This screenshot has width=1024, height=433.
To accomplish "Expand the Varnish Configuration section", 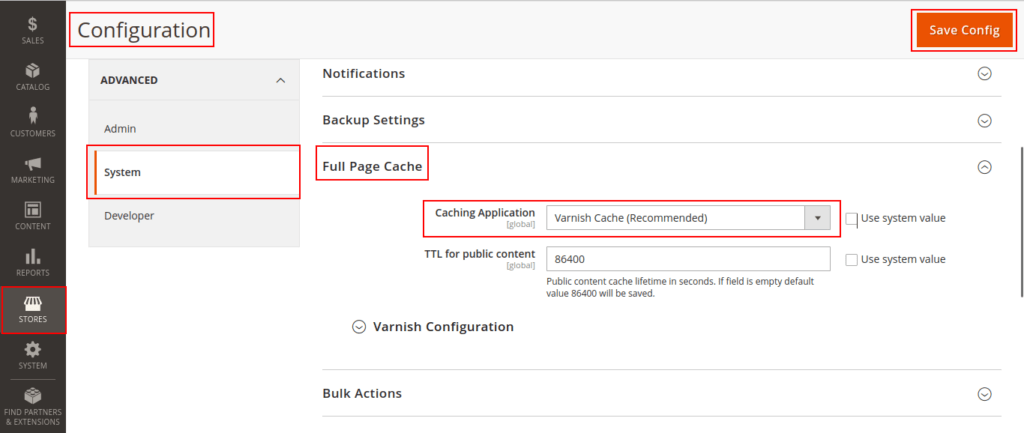I will [x=359, y=327].
